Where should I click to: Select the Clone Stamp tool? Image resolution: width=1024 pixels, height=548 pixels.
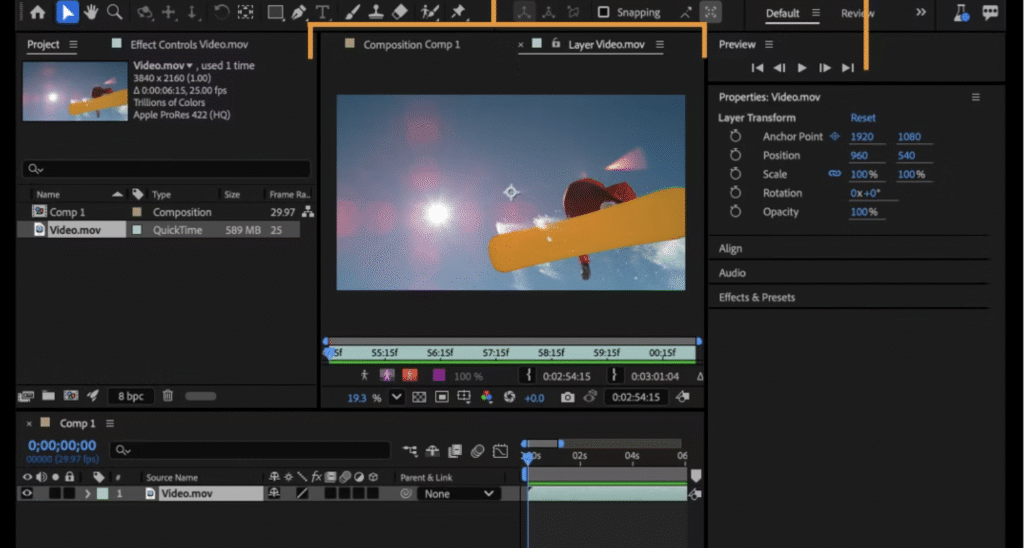[x=376, y=12]
